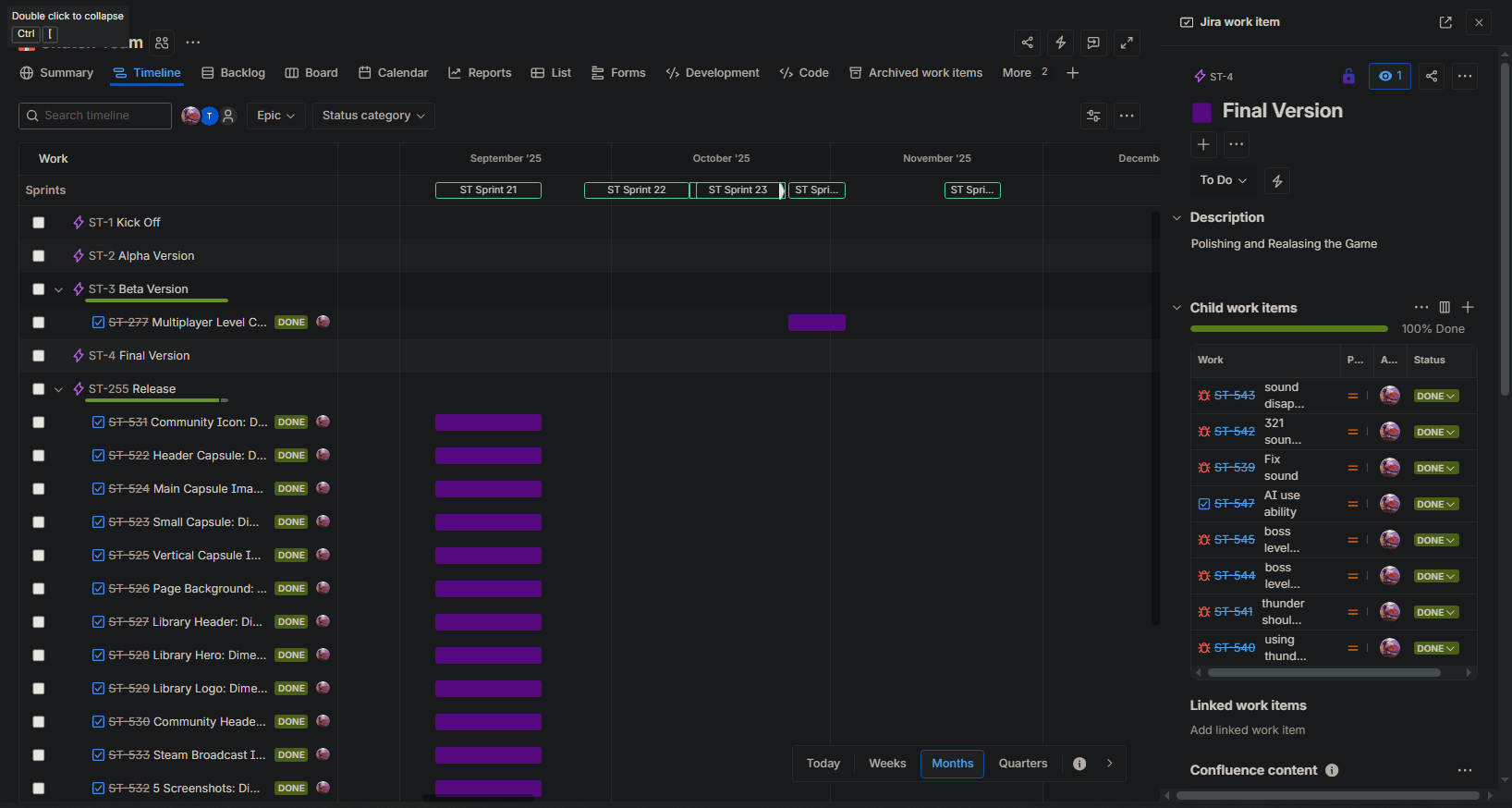Share the ST-4 work item

[1432, 76]
